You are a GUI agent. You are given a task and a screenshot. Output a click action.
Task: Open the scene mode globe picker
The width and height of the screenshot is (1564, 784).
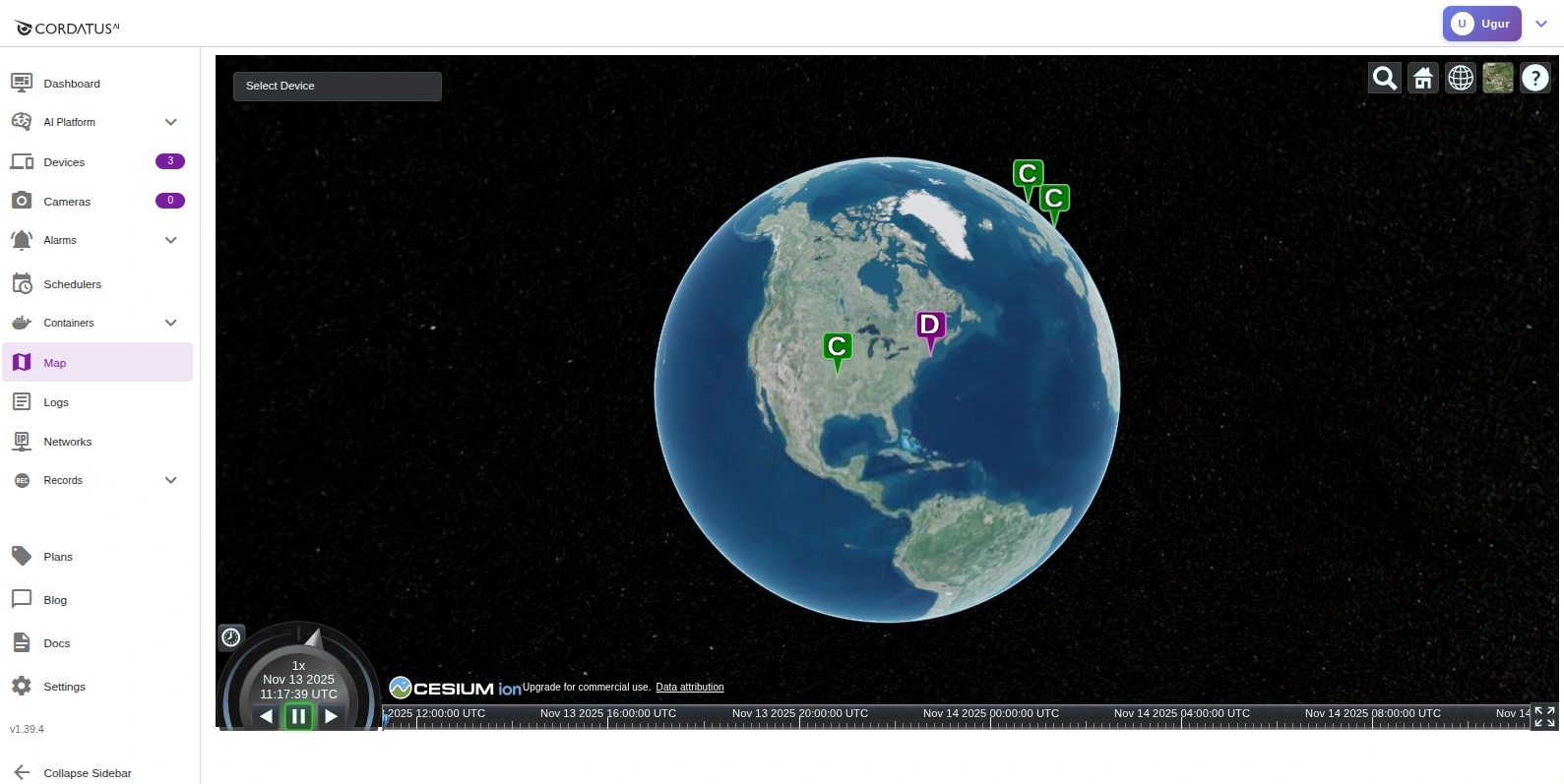(x=1461, y=78)
